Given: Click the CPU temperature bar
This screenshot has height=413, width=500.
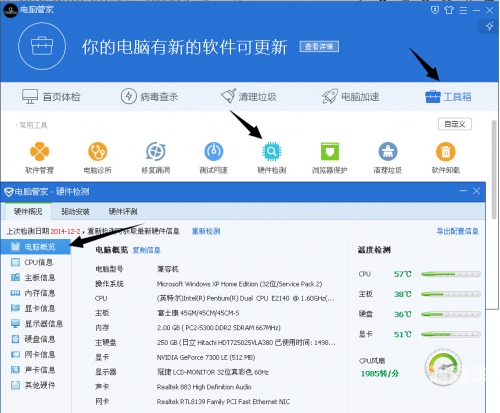Looking at the screenshot, I should point(451,274).
